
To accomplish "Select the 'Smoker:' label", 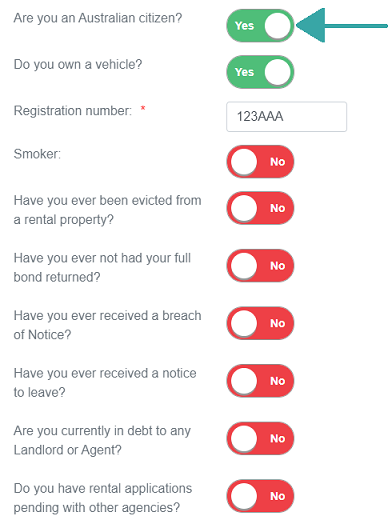I will point(37,154).
